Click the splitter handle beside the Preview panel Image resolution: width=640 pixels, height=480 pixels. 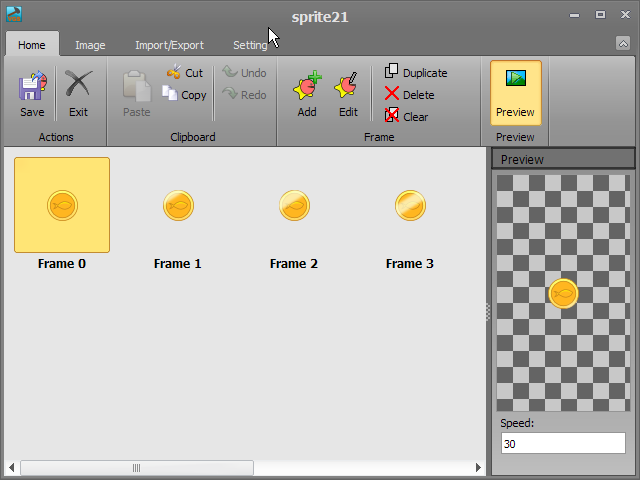click(488, 312)
